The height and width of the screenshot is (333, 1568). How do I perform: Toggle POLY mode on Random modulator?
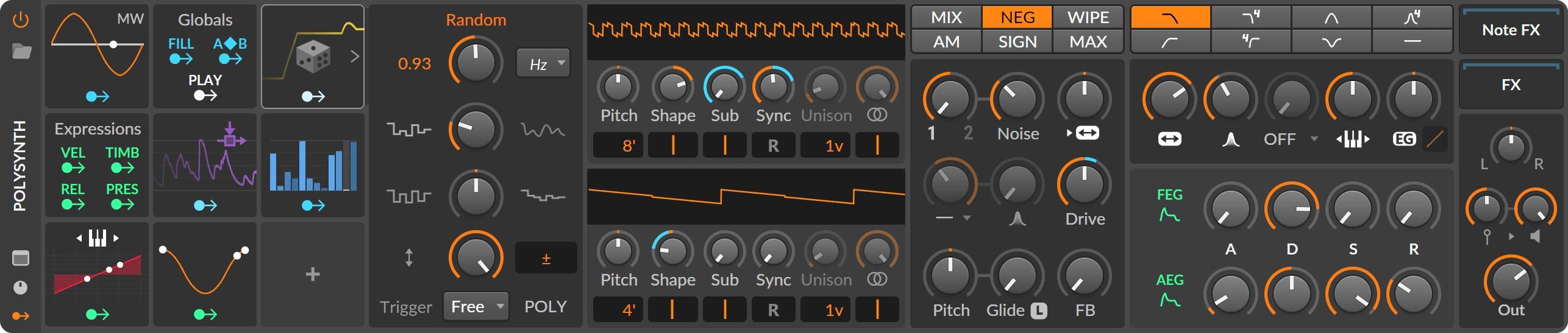546,307
